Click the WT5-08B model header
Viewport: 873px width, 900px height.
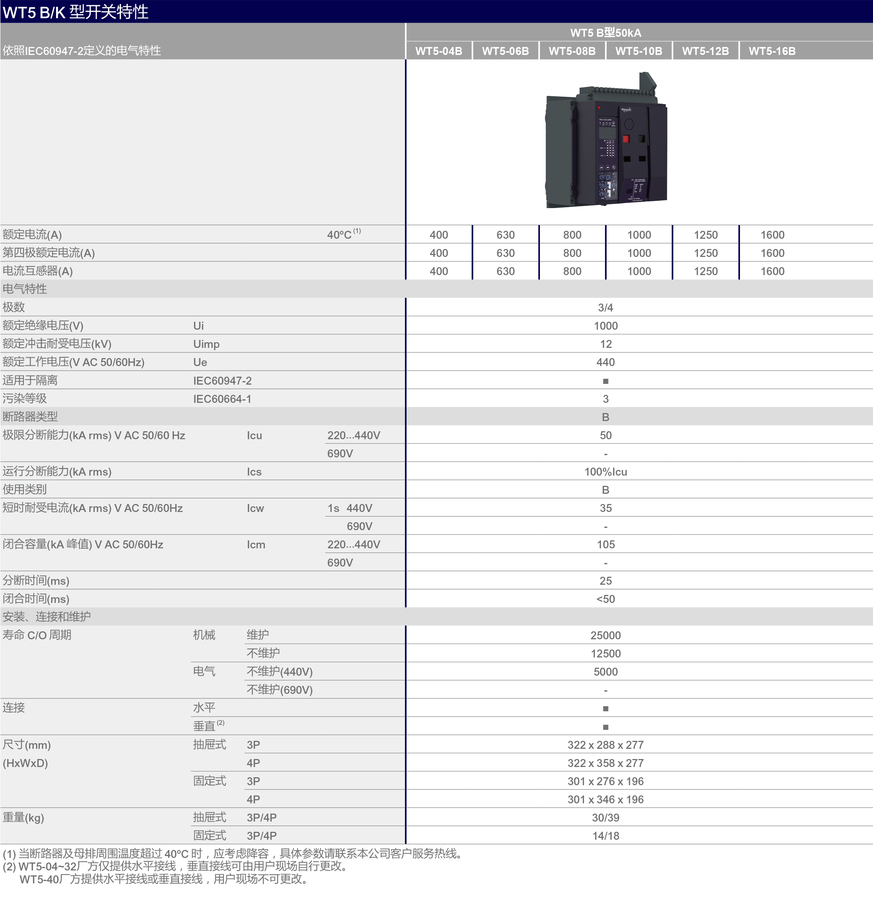click(572, 51)
